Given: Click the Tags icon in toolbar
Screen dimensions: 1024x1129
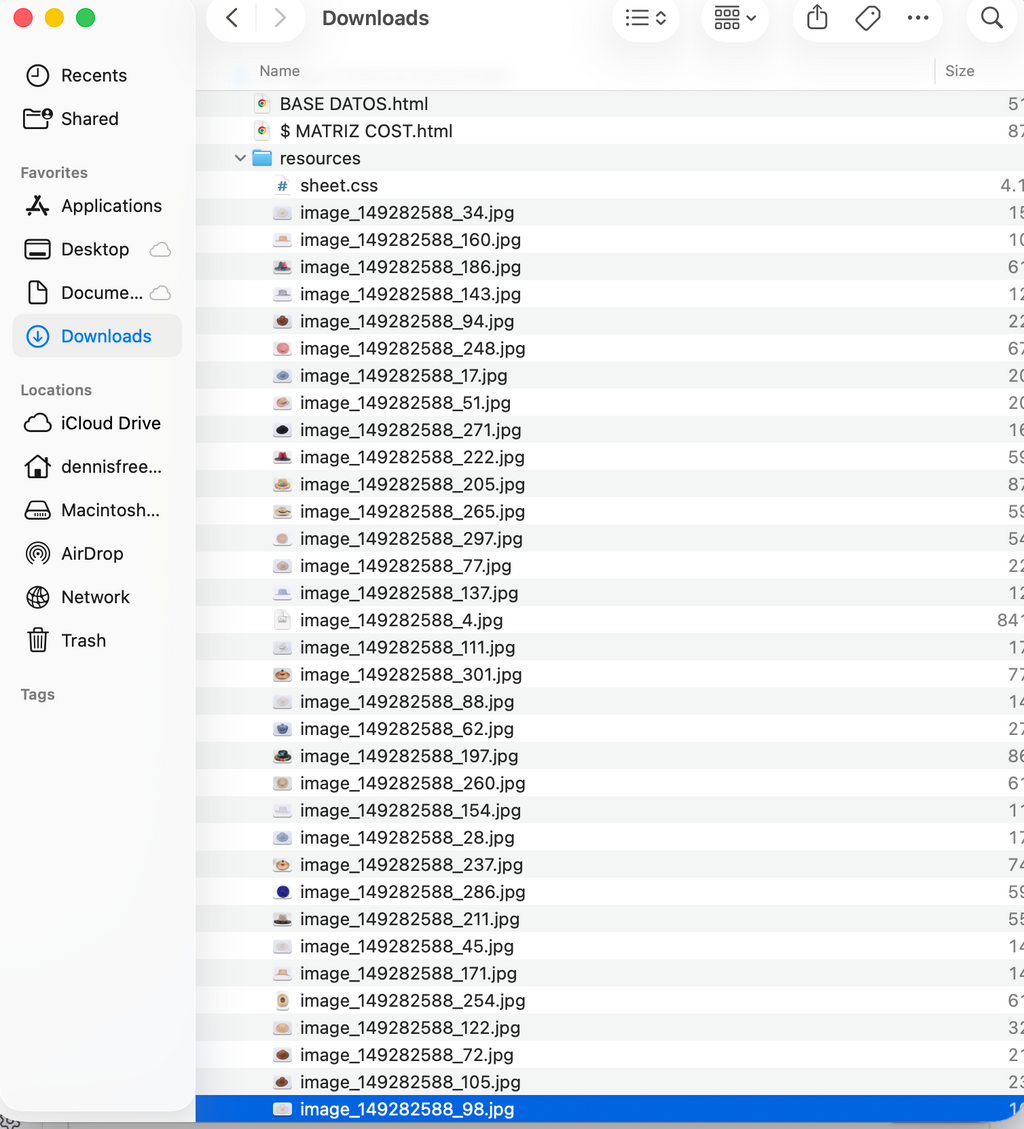Looking at the screenshot, I should 868,17.
